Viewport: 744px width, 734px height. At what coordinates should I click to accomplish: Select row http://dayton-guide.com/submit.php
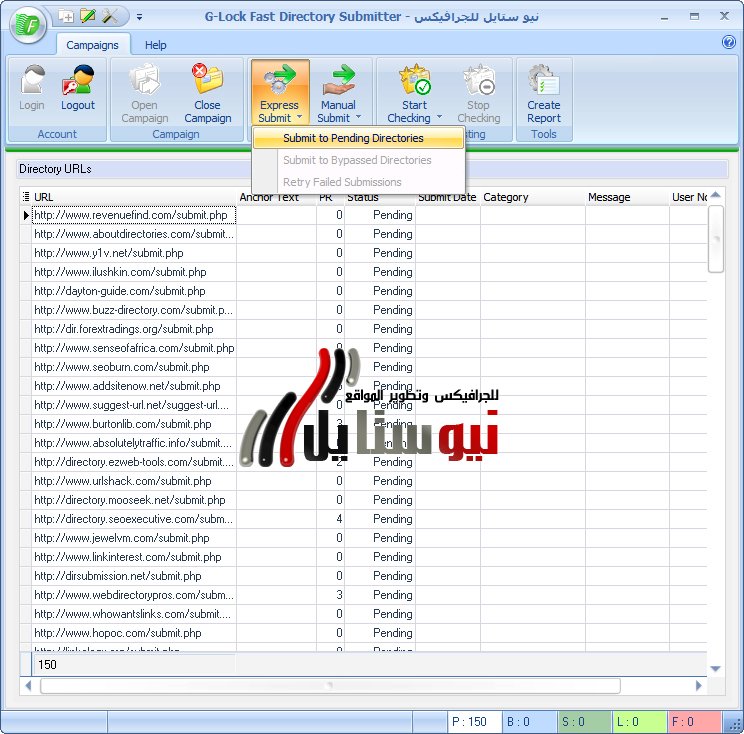click(x=134, y=291)
